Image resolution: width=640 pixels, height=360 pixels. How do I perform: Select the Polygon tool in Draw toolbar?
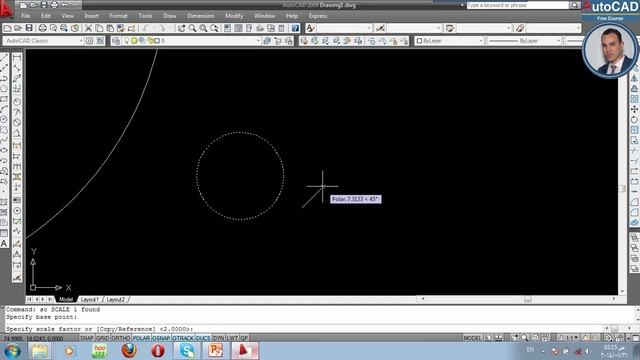tap(4, 88)
